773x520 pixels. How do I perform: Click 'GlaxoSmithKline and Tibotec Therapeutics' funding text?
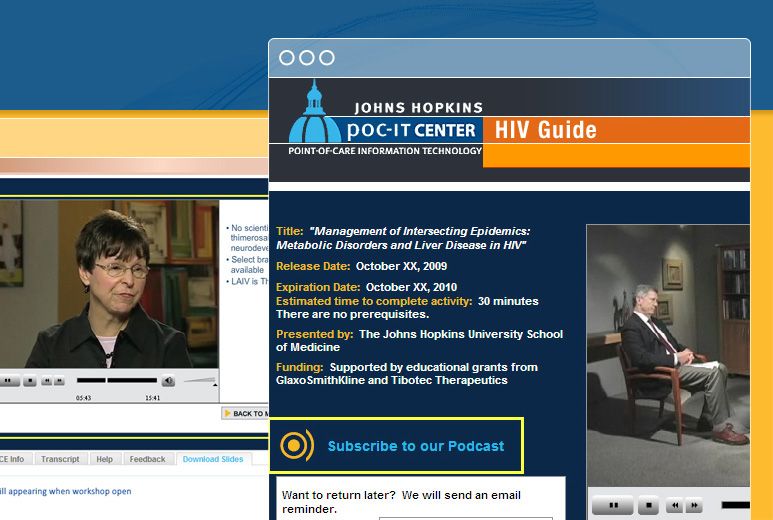[391, 380]
